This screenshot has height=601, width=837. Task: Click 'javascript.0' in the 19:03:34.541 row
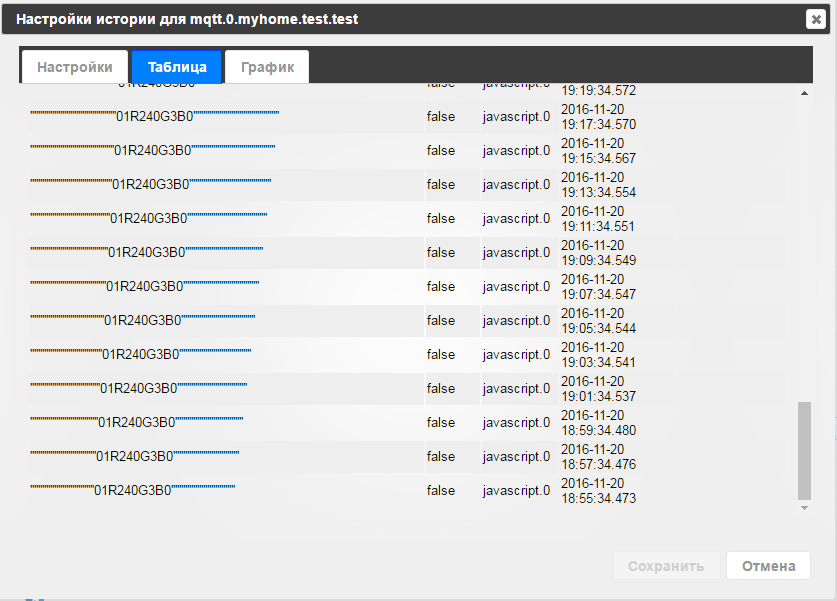(x=516, y=355)
